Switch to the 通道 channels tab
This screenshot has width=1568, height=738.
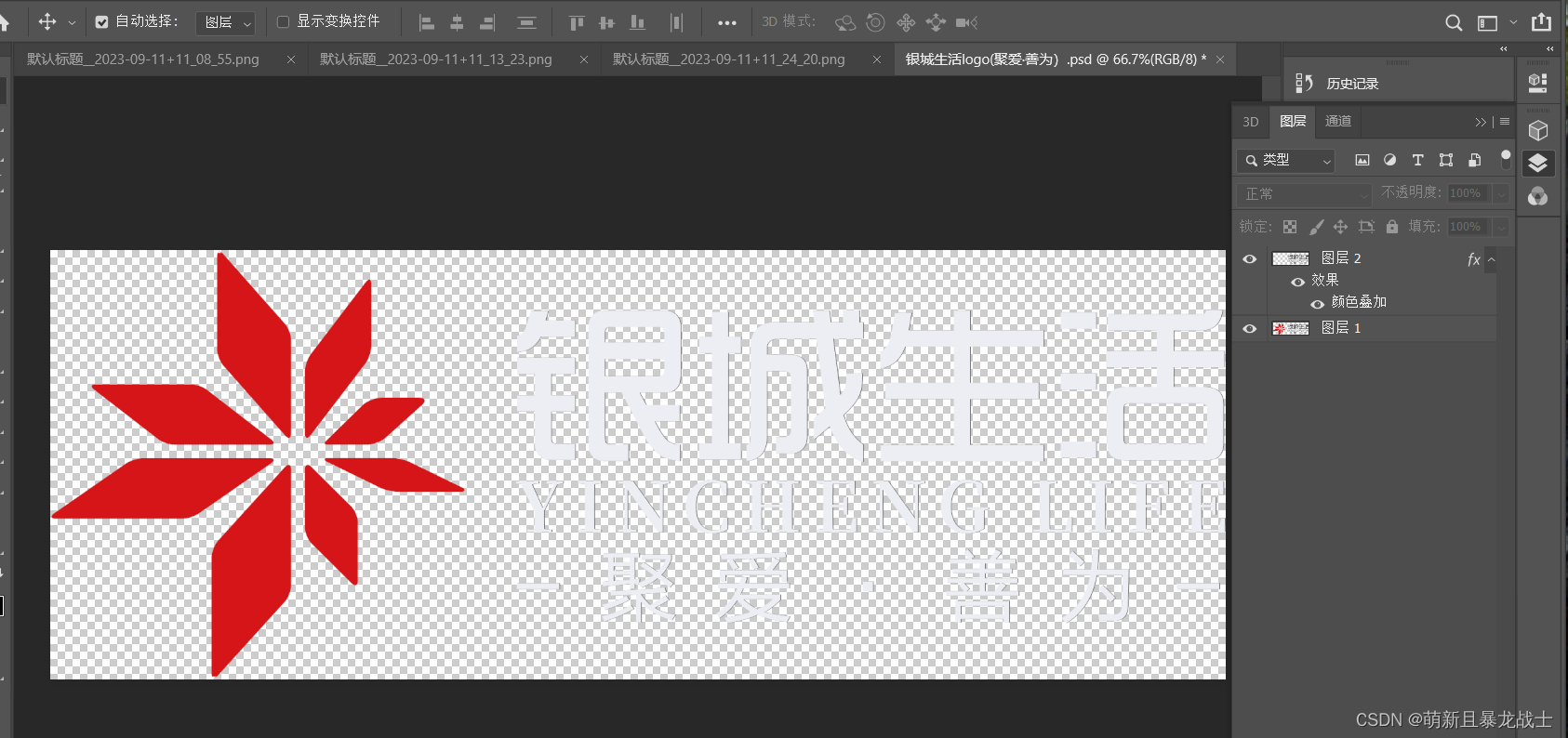(x=1338, y=121)
